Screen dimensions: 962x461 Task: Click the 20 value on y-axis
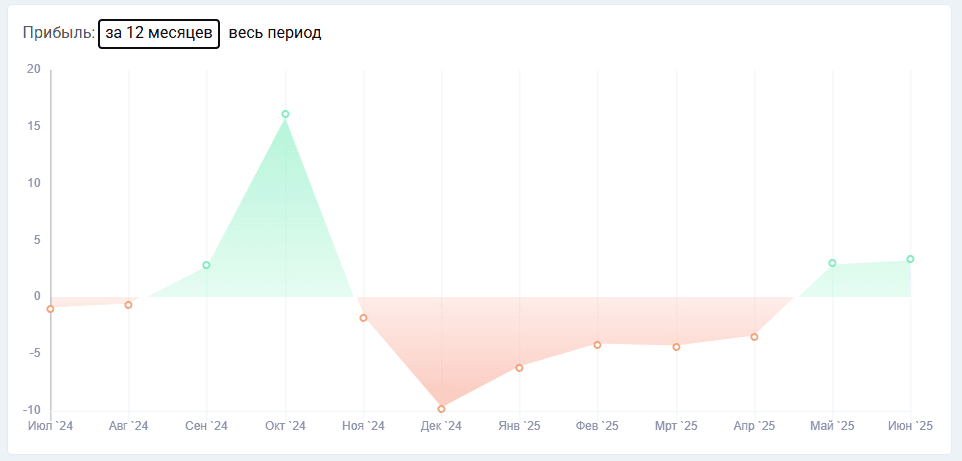[x=34, y=69]
